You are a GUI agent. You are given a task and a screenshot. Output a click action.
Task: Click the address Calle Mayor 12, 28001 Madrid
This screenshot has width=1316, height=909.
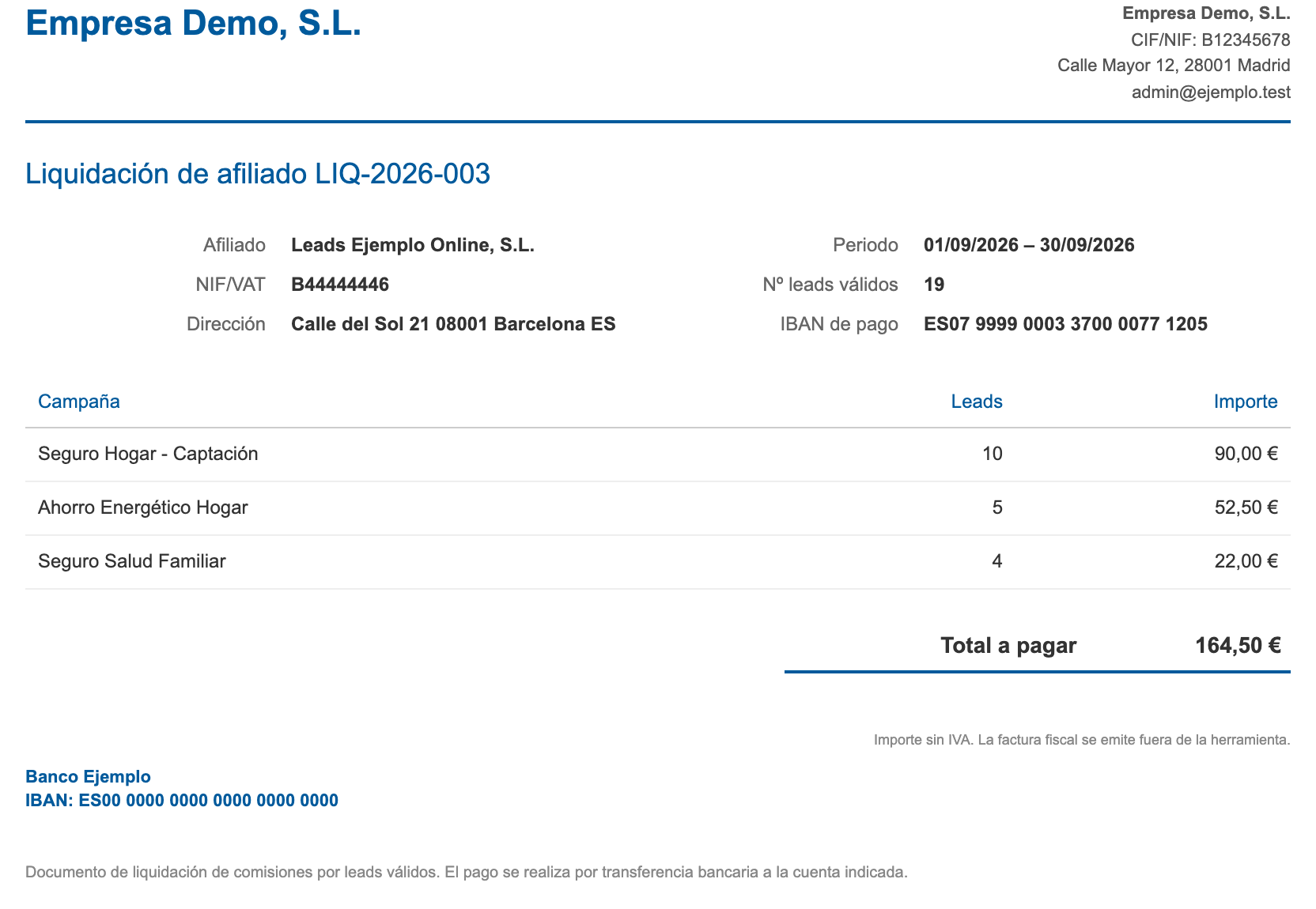1174,66
